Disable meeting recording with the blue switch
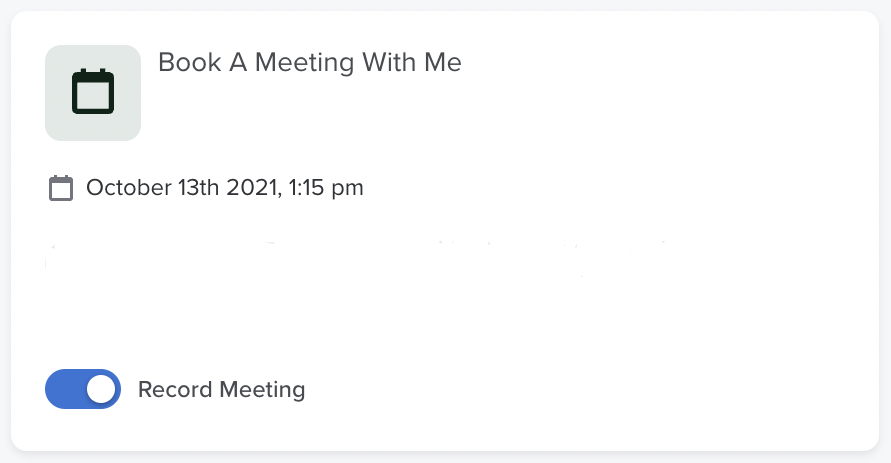891x463 pixels. point(83,389)
